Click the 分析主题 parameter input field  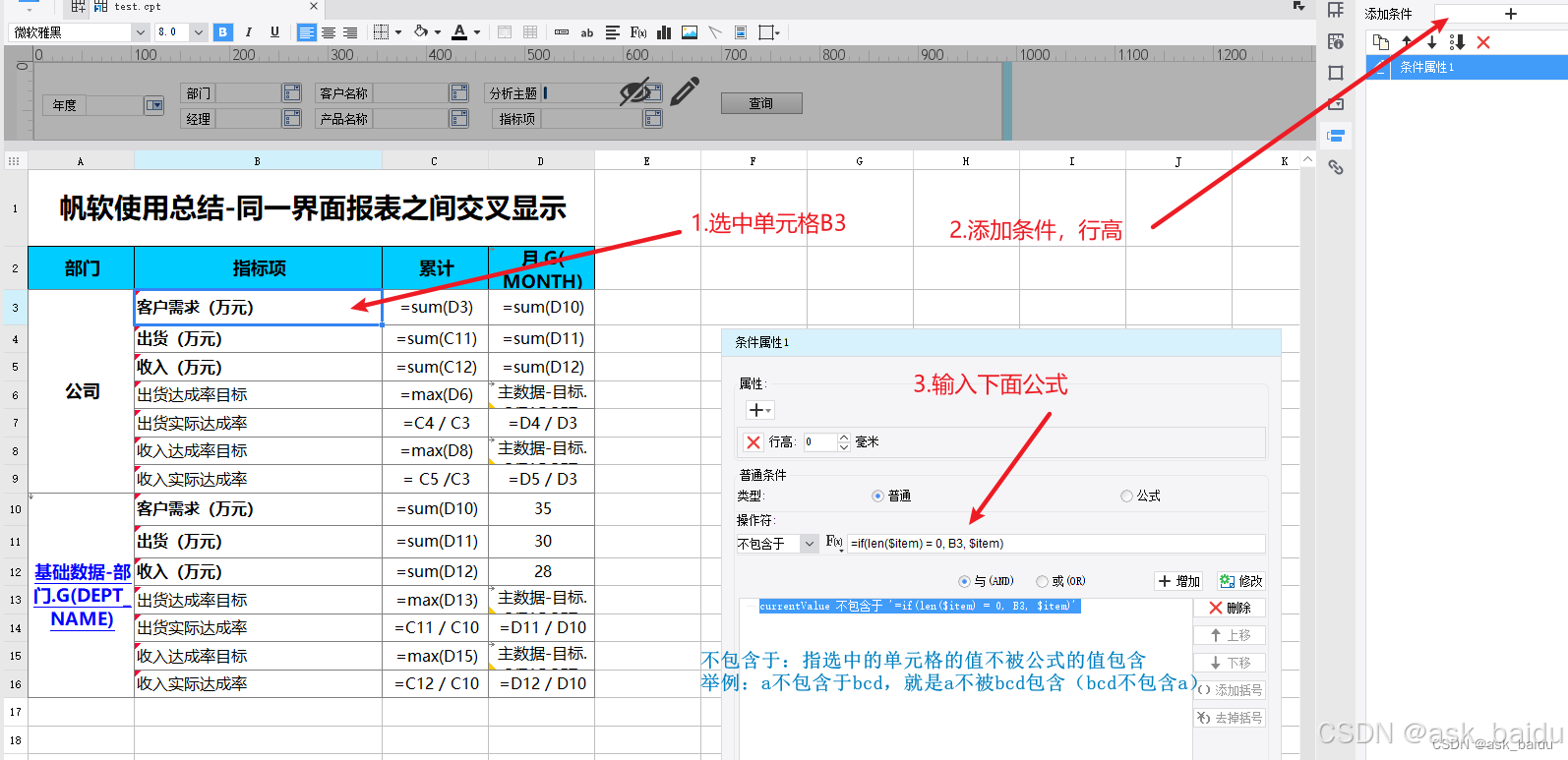tap(590, 93)
